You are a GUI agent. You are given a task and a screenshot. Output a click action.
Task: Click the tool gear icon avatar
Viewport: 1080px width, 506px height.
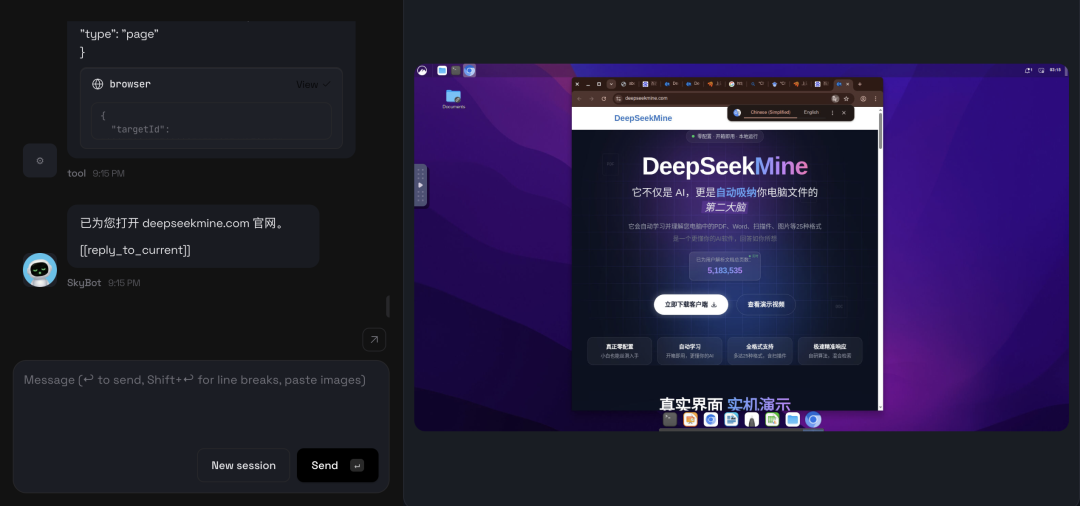[x=40, y=160]
